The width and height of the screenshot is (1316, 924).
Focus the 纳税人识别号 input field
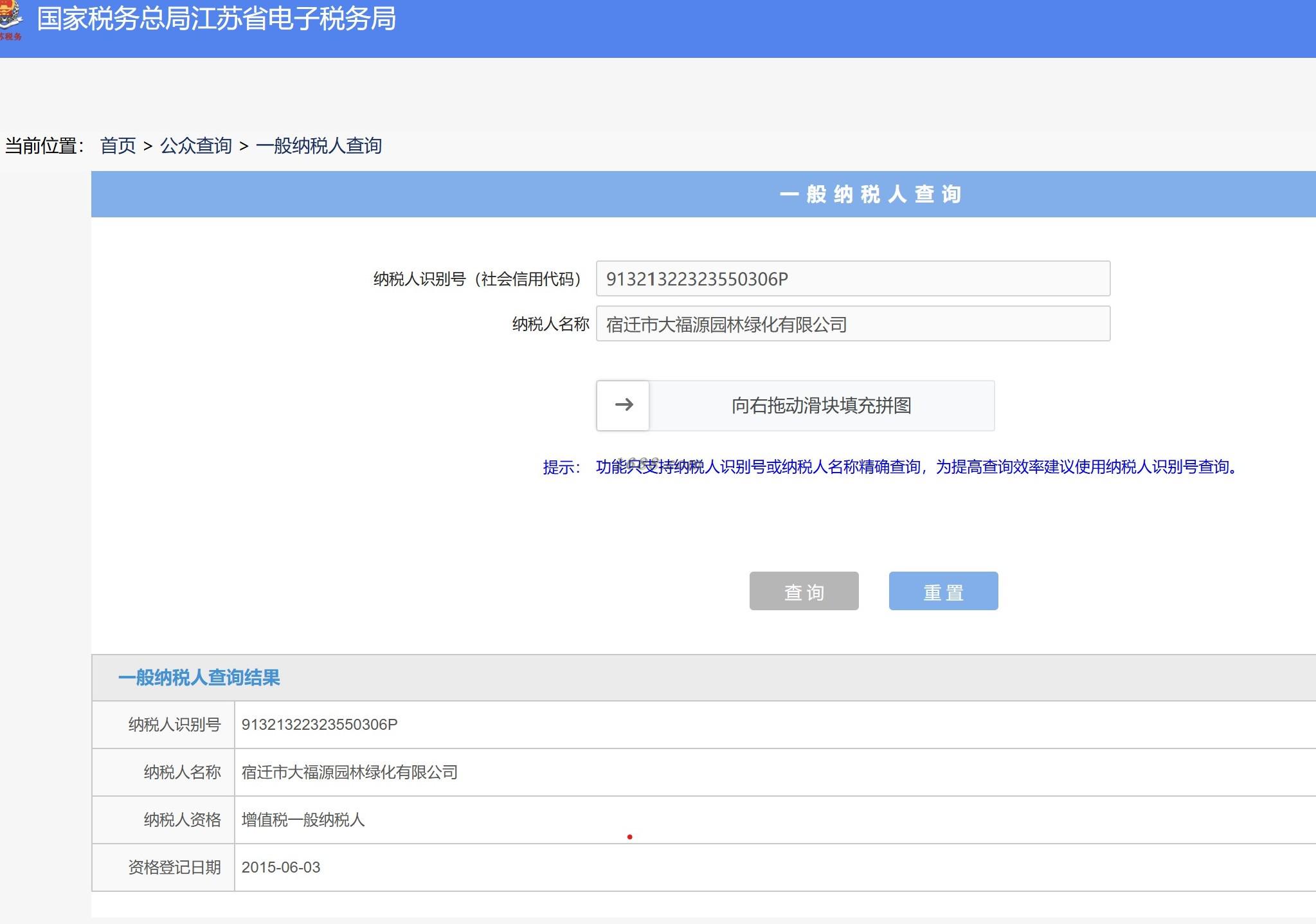(x=853, y=278)
